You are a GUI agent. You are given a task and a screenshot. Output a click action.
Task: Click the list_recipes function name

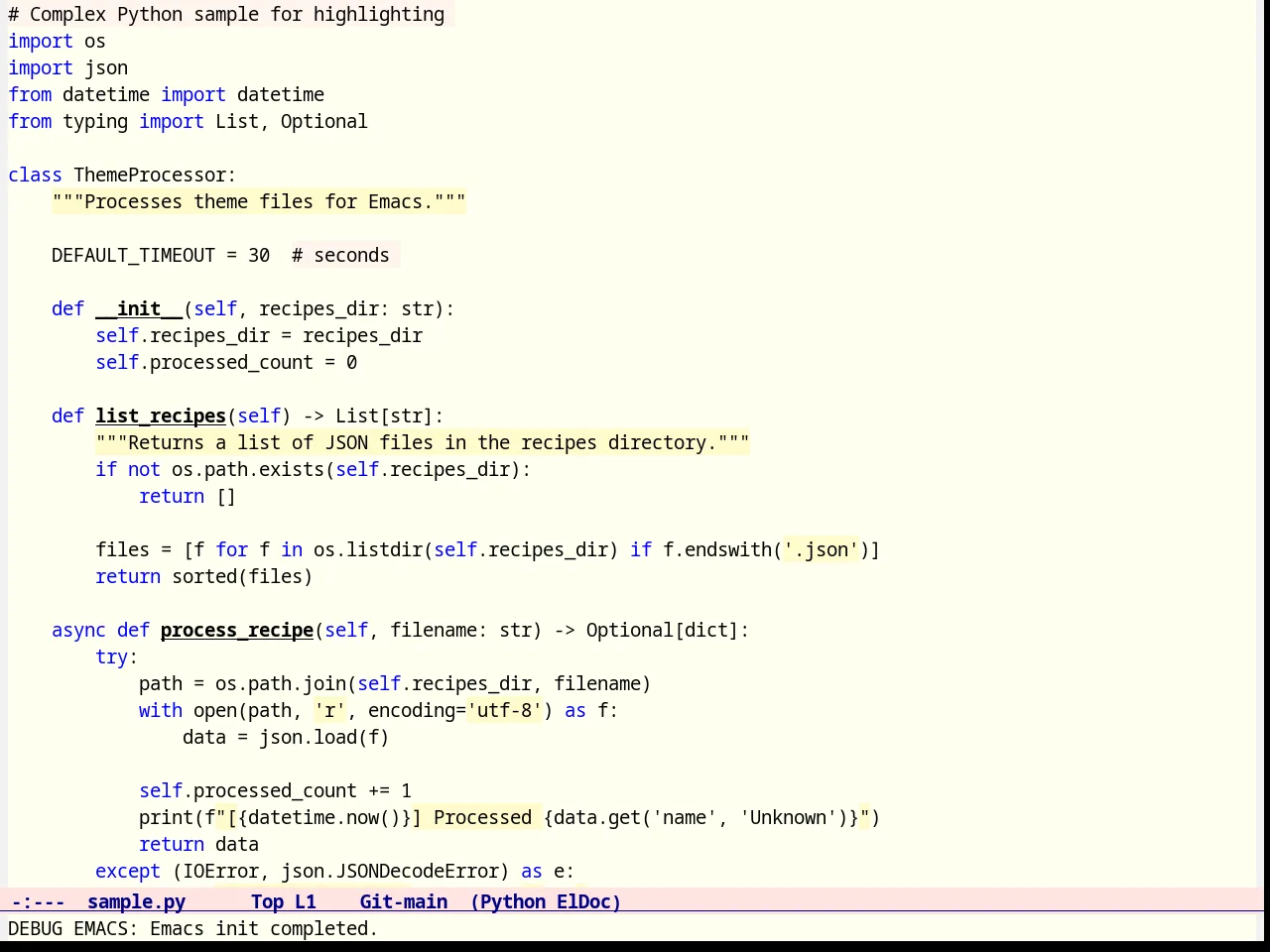(161, 416)
